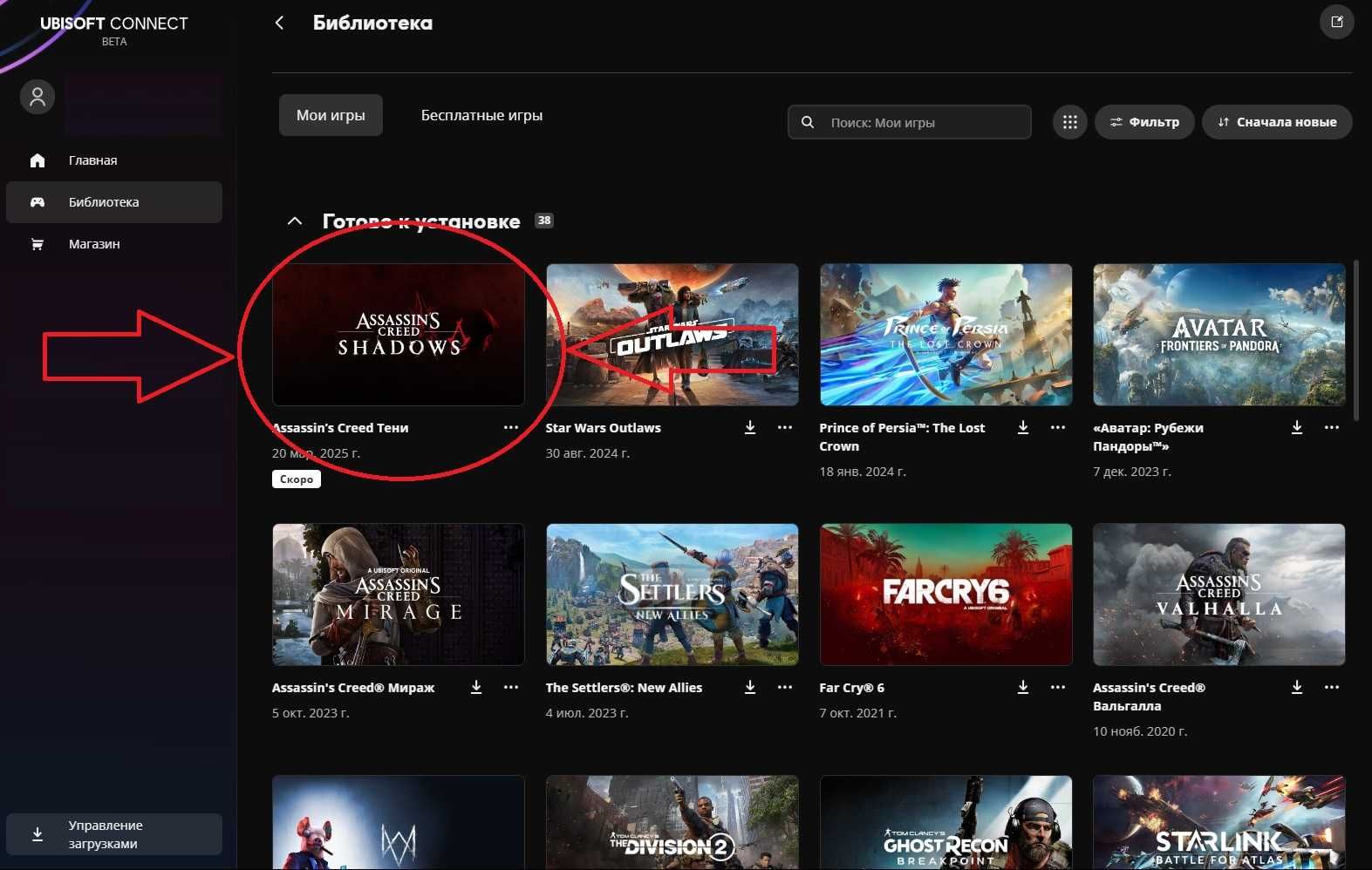Open Assassin's Creed Shadows cover art
This screenshot has width=1372, height=870.
(x=399, y=335)
